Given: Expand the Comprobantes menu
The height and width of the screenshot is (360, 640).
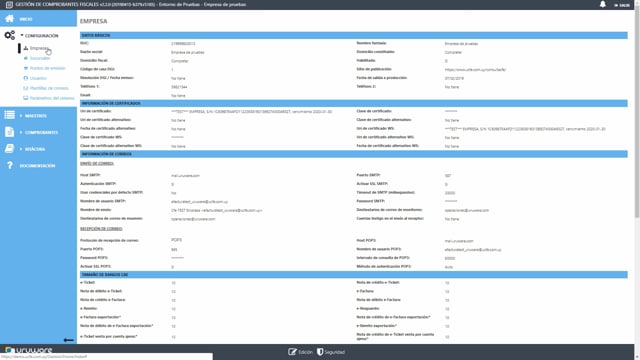Looking at the screenshot, I should [41, 133].
